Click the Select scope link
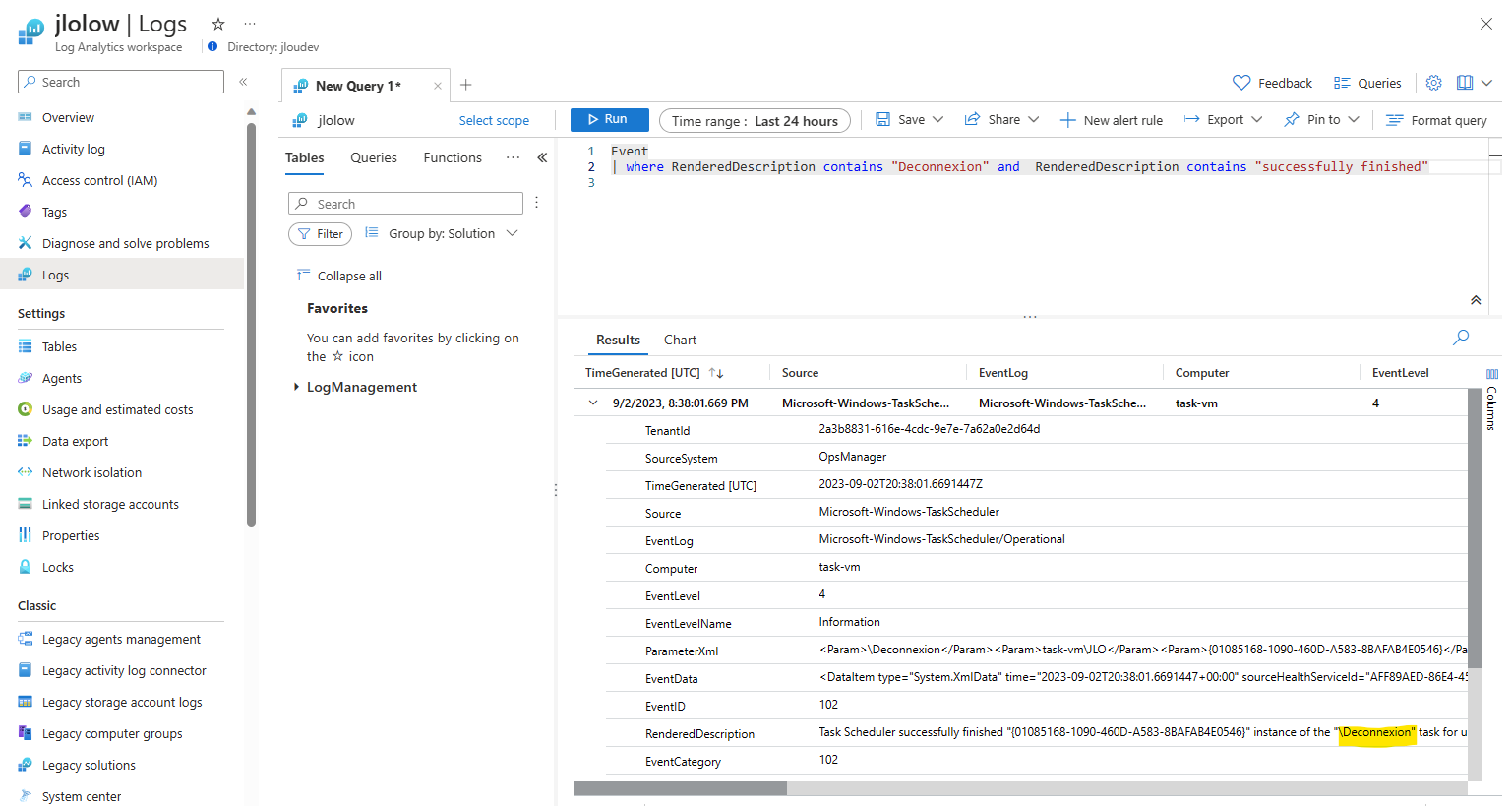 [x=494, y=120]
